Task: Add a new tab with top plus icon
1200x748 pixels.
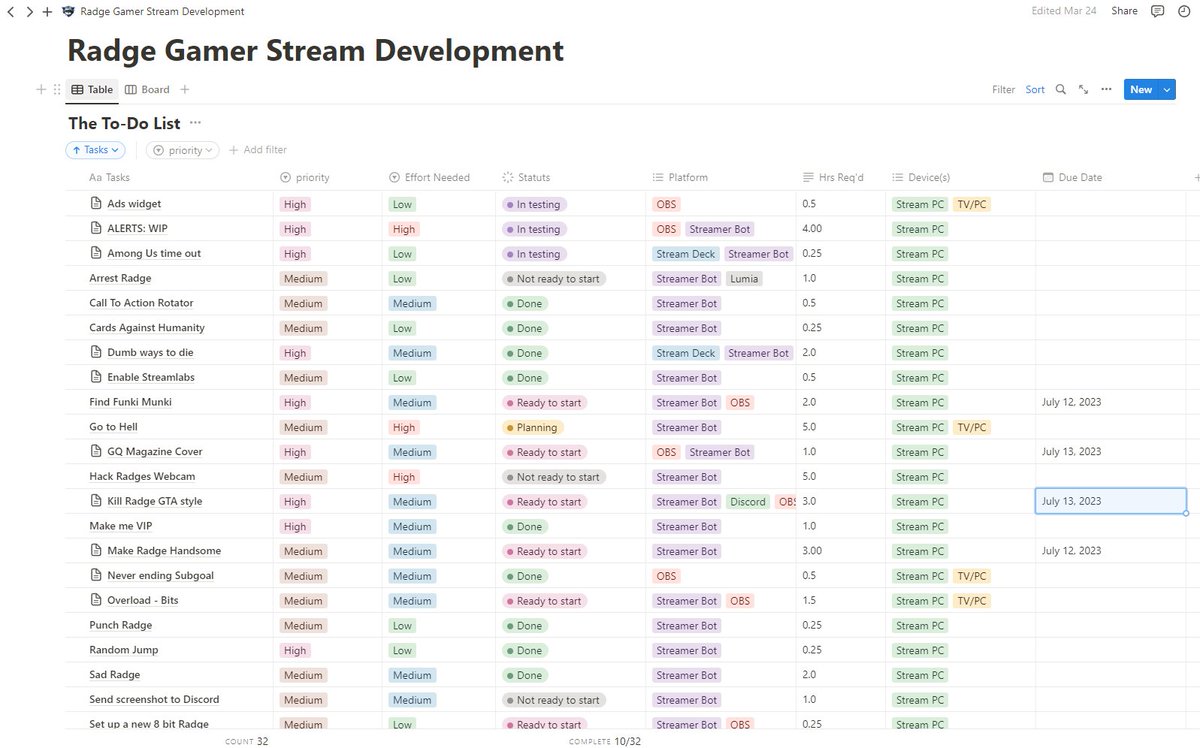Action: click(x=47, y=11)
